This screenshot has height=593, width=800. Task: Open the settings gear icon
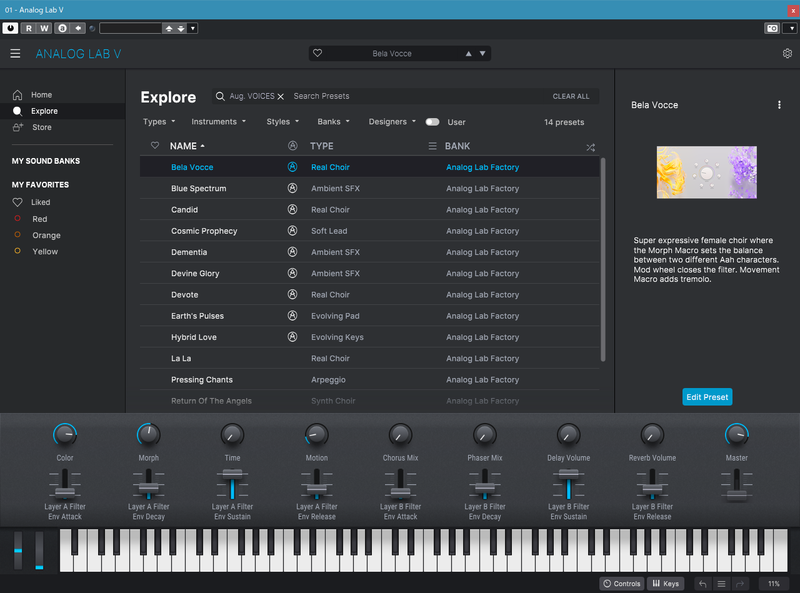point(787,53)
